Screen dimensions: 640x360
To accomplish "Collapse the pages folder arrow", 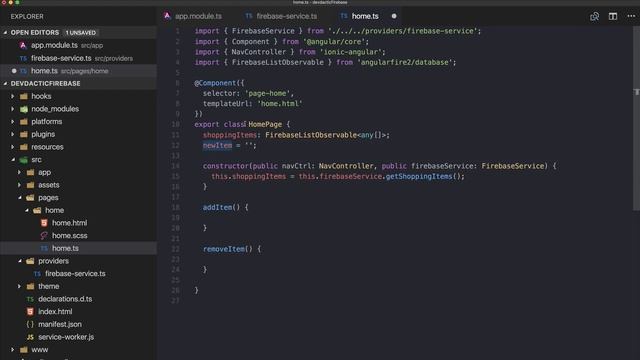I will tap(19, 198).
